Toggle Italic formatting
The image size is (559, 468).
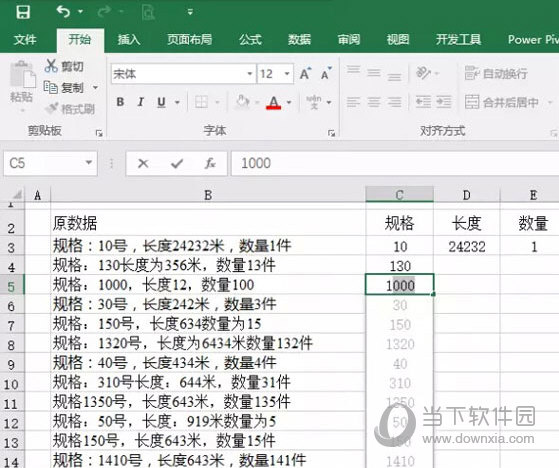click(140, 102)
